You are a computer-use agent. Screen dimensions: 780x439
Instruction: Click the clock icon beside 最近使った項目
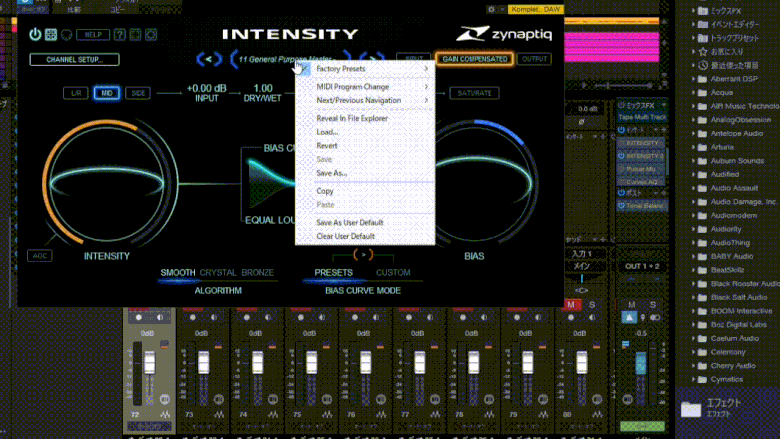point(703,65)
